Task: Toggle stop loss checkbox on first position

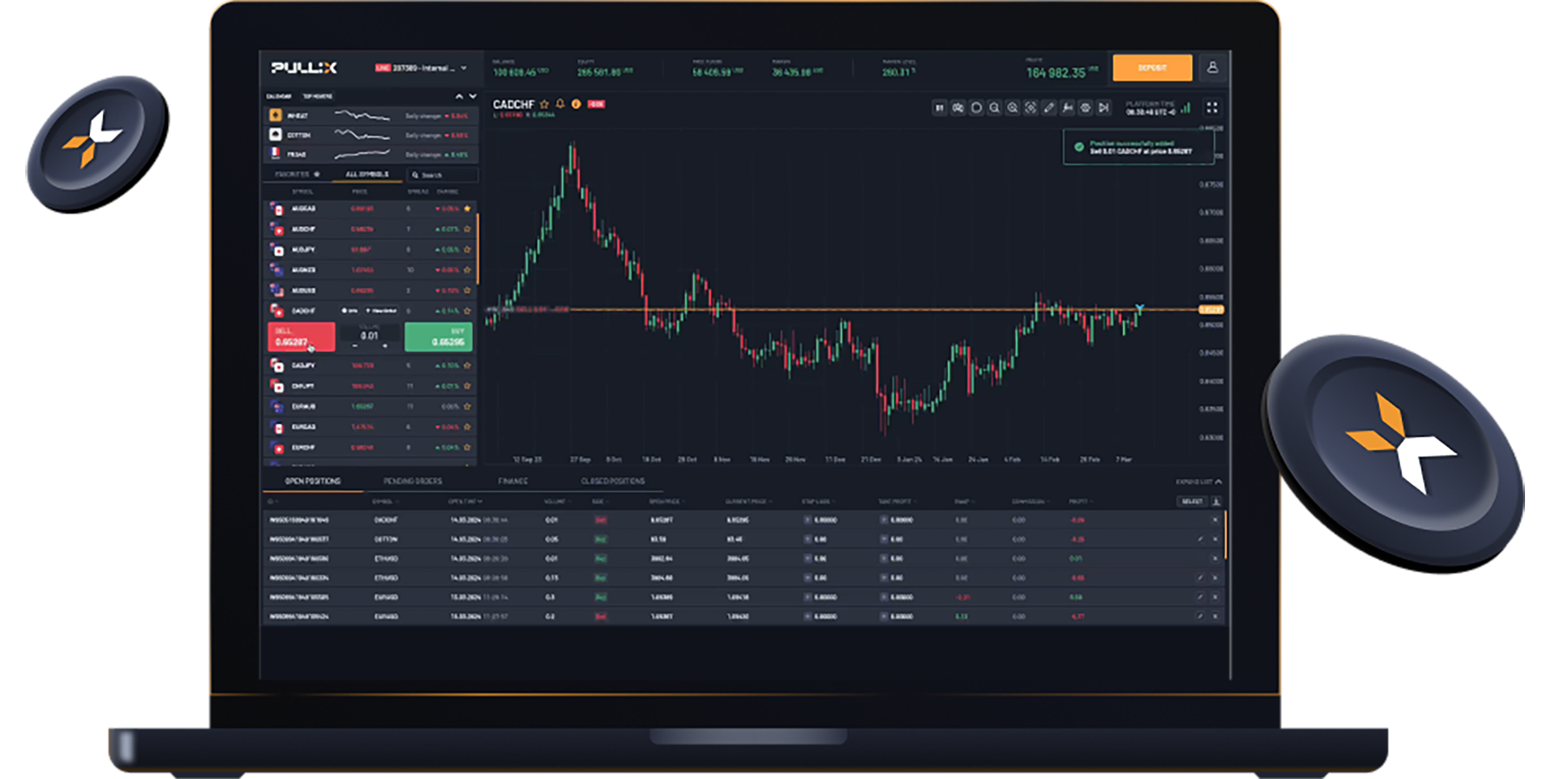Action: click(808, 520)
